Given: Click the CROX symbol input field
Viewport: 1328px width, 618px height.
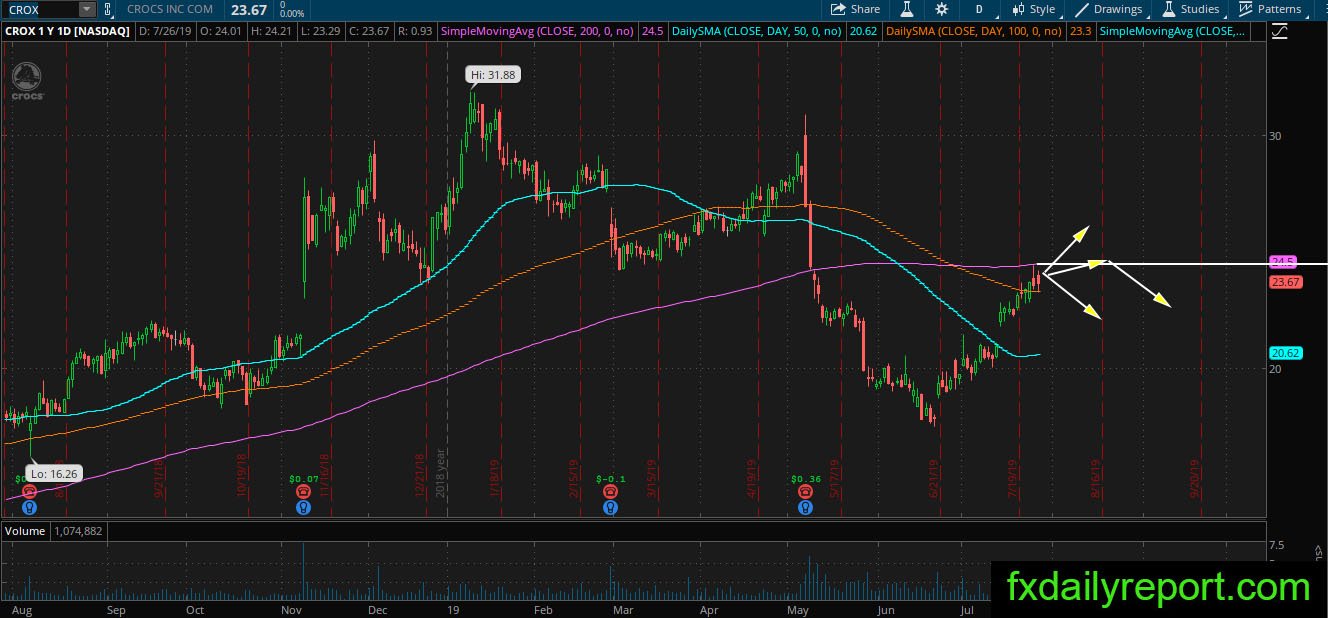Looking at the screenshot, I should (x=41, y=9).
